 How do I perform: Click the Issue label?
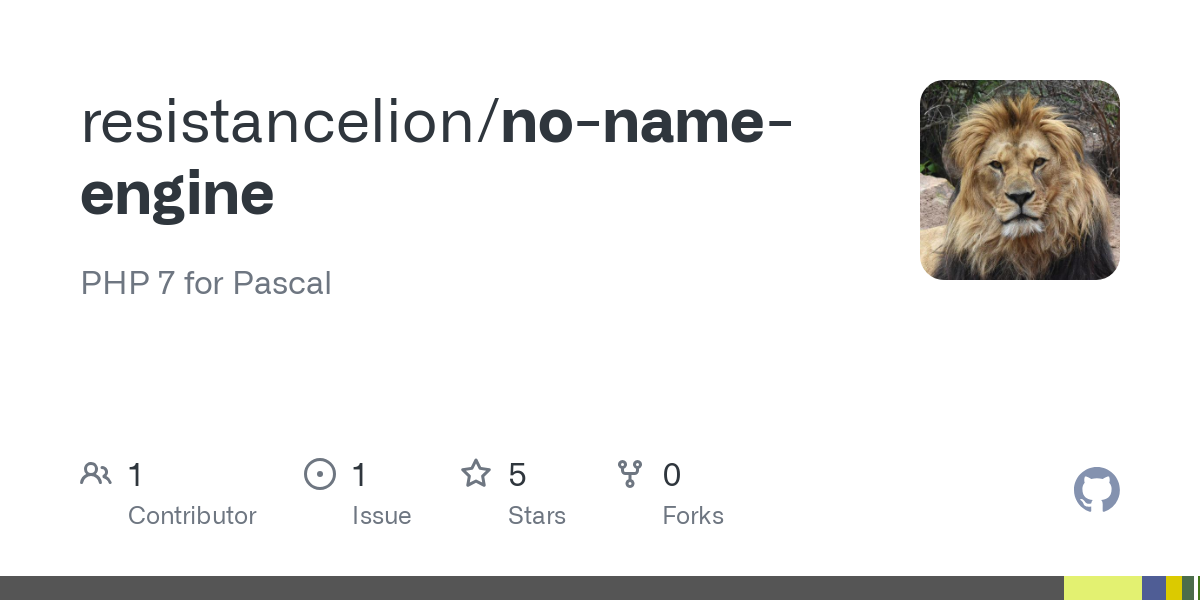pyautogui.click(x=381, y=516)
